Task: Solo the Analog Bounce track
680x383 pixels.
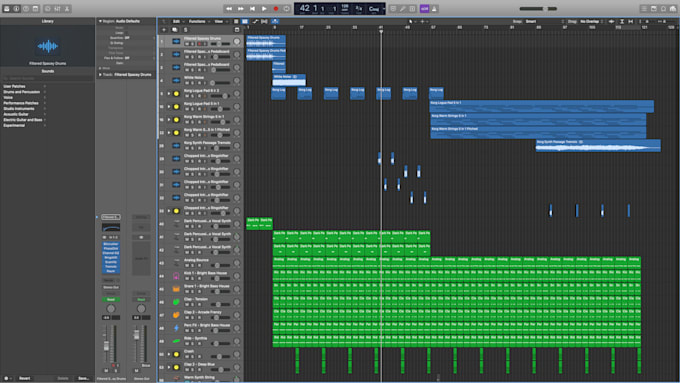Action: 193,265
